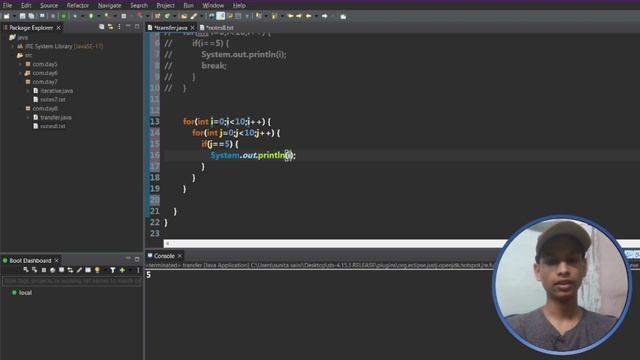Screen dimensions: 640x360
Task: Click the New file toolbar icon
Action: pos(7,16)
